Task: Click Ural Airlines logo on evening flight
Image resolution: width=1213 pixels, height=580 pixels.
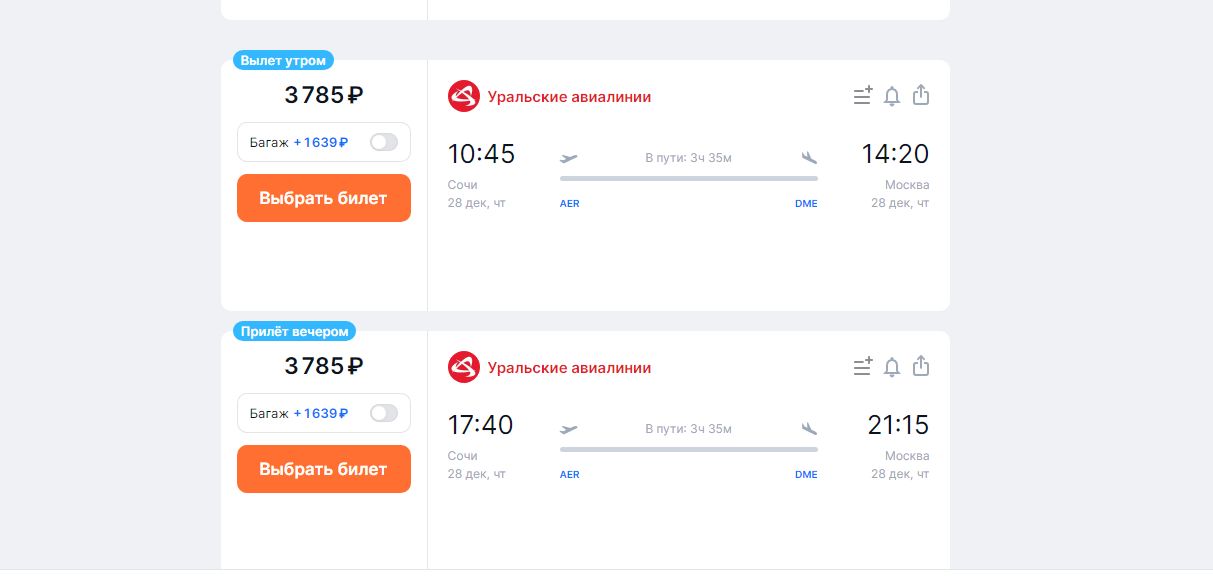Action: point(464,368)
